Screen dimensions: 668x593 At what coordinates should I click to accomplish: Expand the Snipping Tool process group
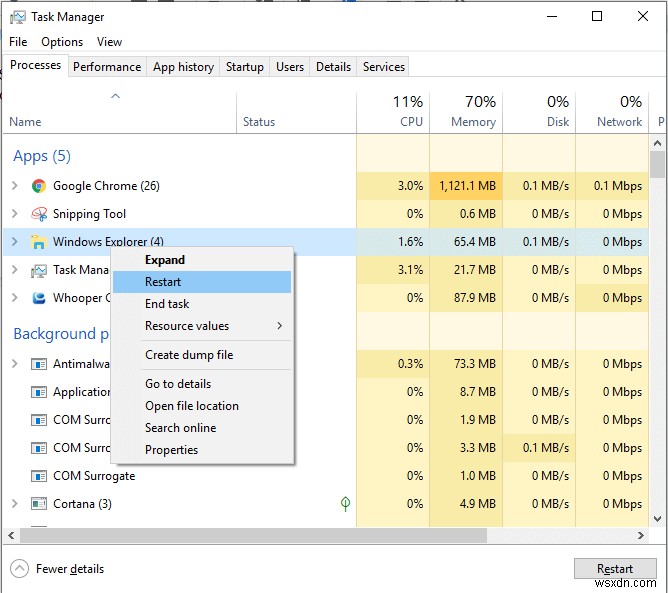tap(14, 213)
